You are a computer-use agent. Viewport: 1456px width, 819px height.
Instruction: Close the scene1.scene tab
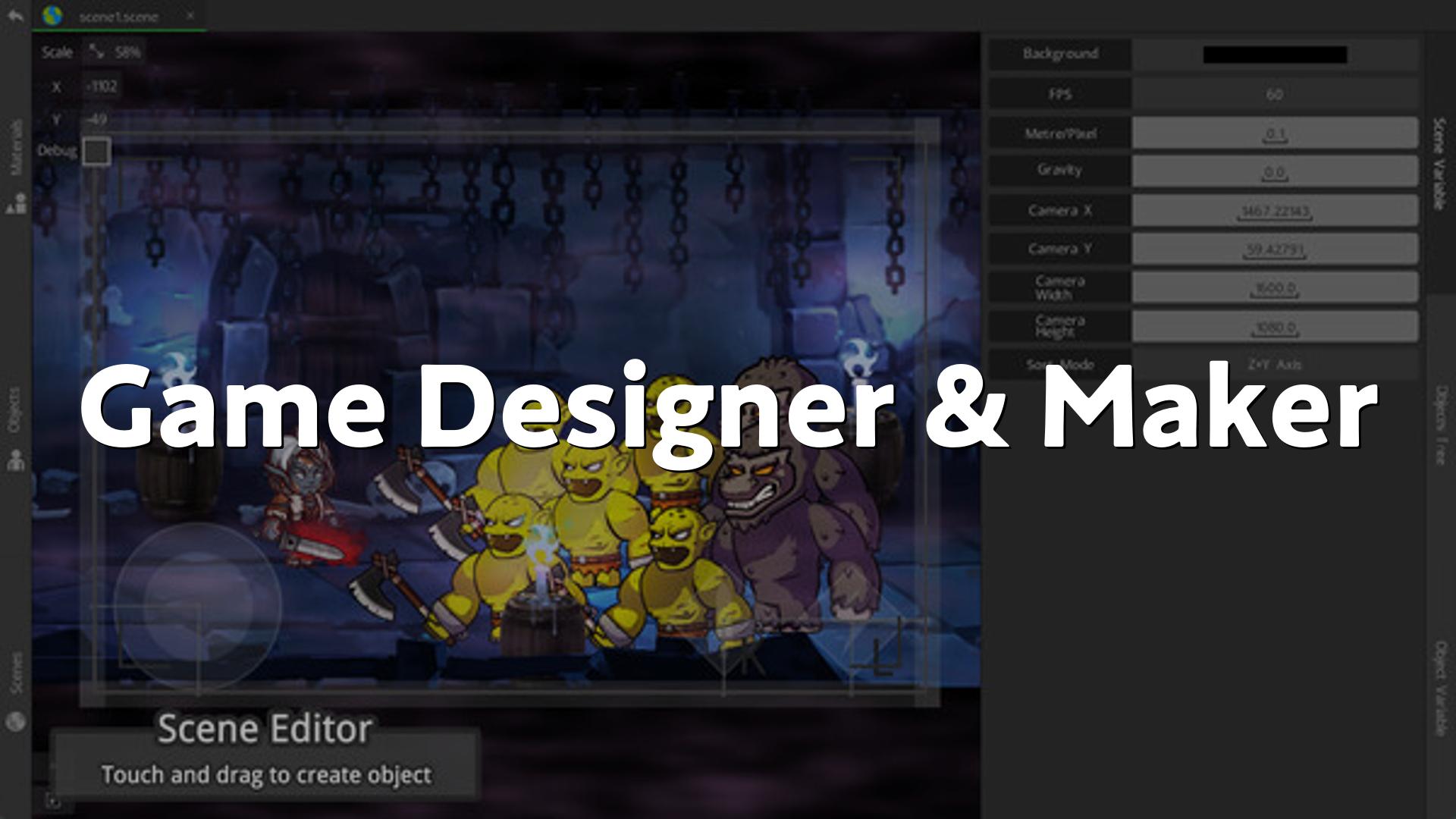[x=190, y=15]
